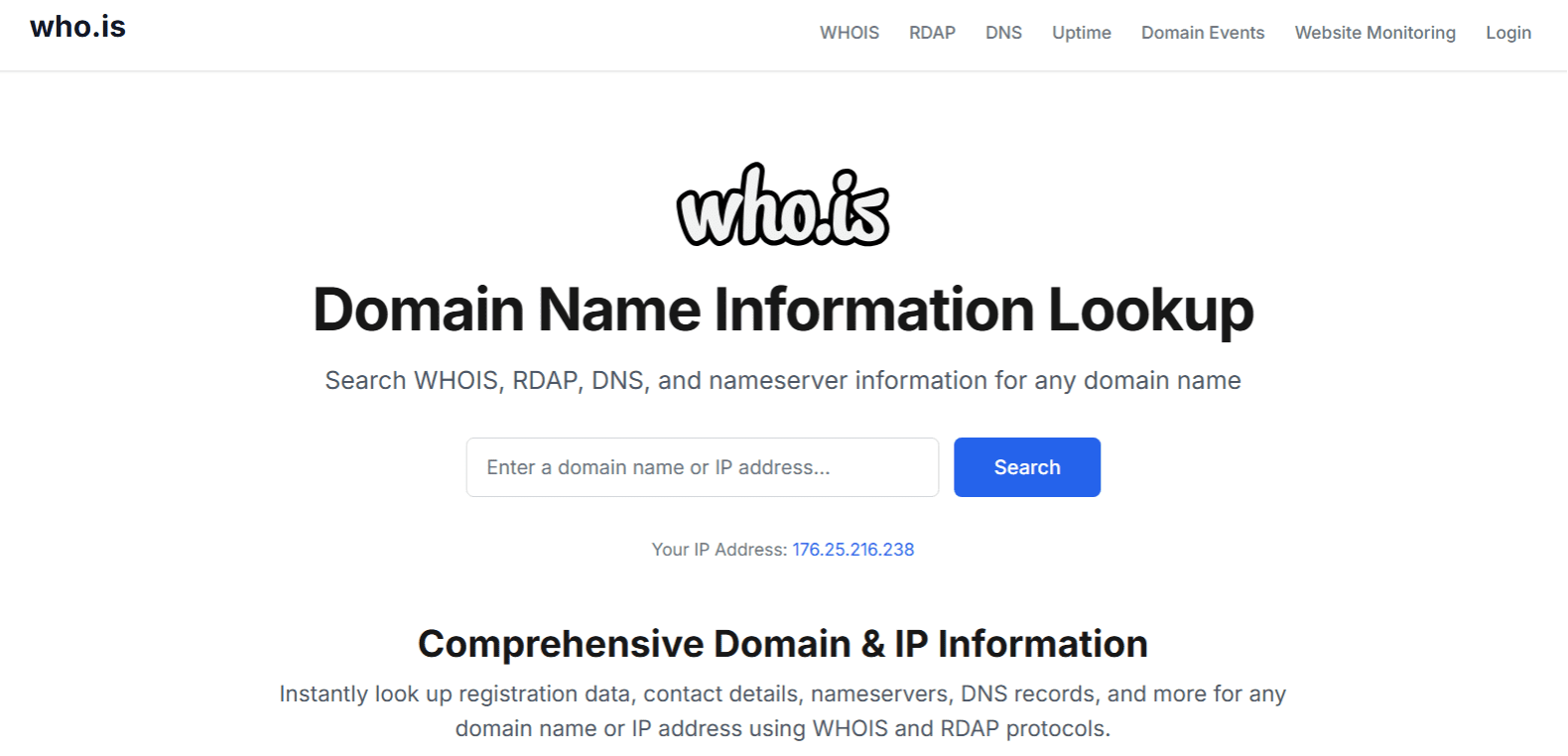Image resolution: width=1568 pixels, height=756 pixels.
Task: Open the WHOIS nav item
Action: [849, 33]
